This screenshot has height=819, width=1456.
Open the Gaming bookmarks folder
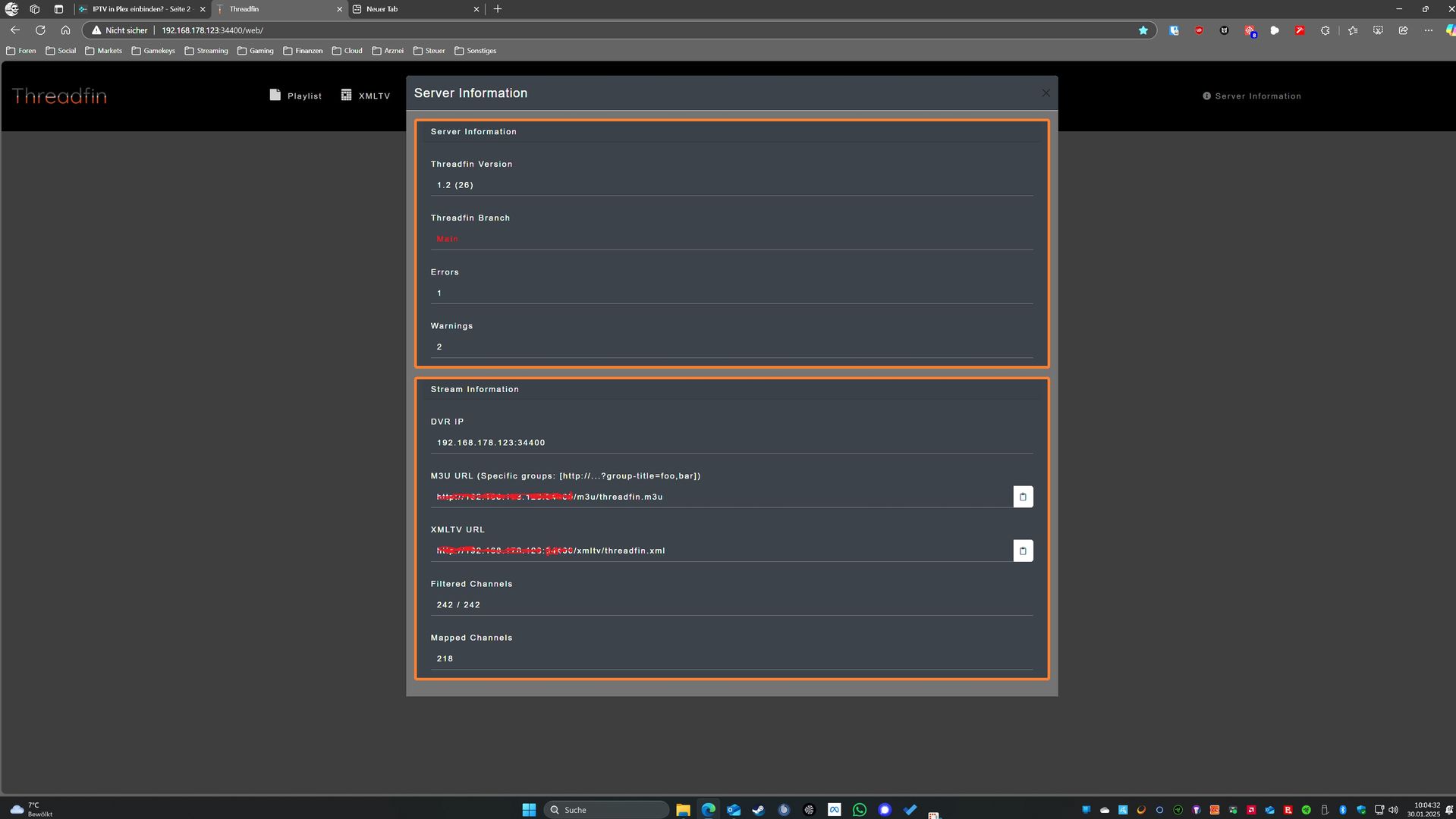(256, 51)
